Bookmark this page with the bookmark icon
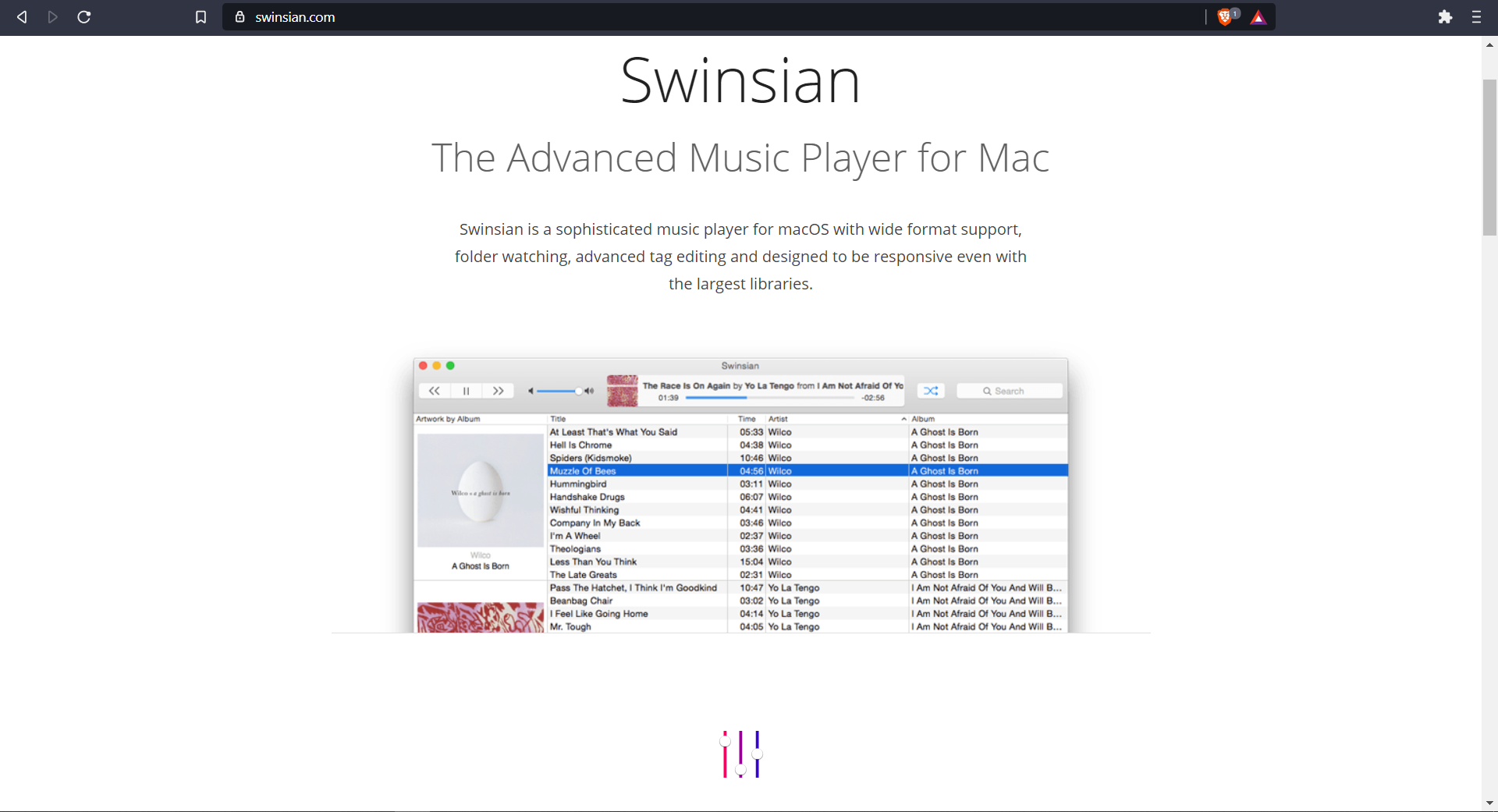Image resolution: width=1498 pixels, height=812 pixels. click(x=201, y=17)
